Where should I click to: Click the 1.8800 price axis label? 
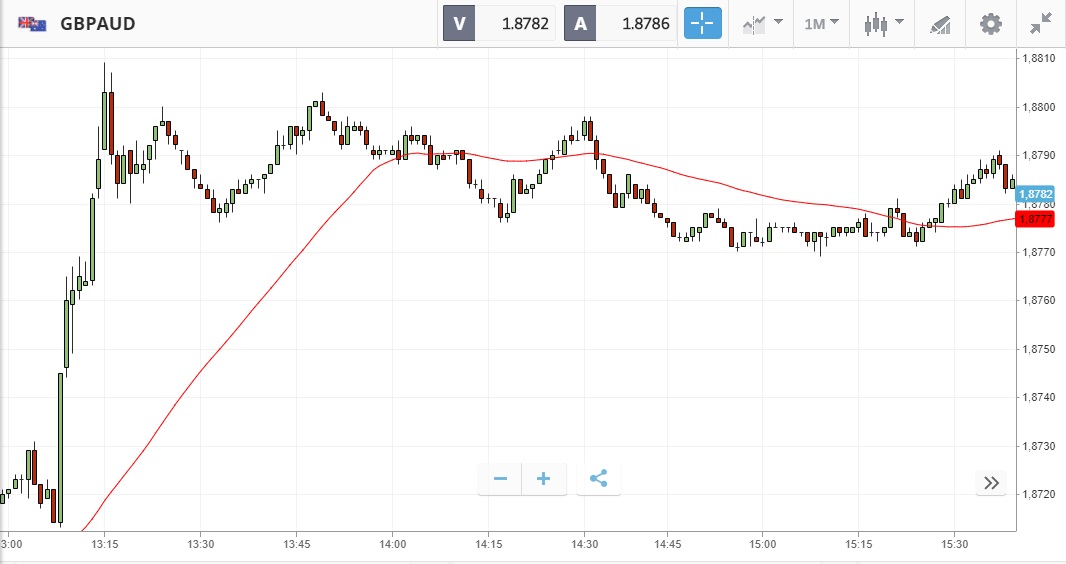pos(1039,107)
